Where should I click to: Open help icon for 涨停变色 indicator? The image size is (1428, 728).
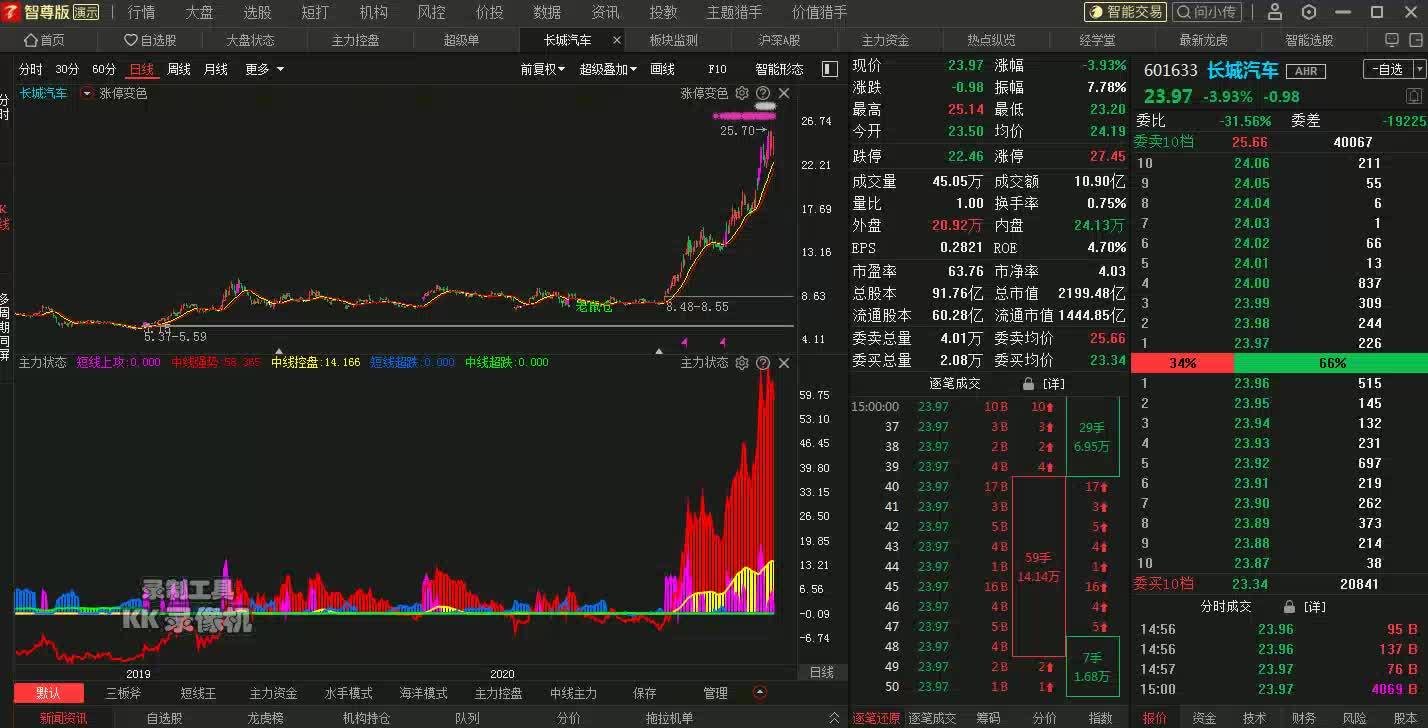coord(763,93)
